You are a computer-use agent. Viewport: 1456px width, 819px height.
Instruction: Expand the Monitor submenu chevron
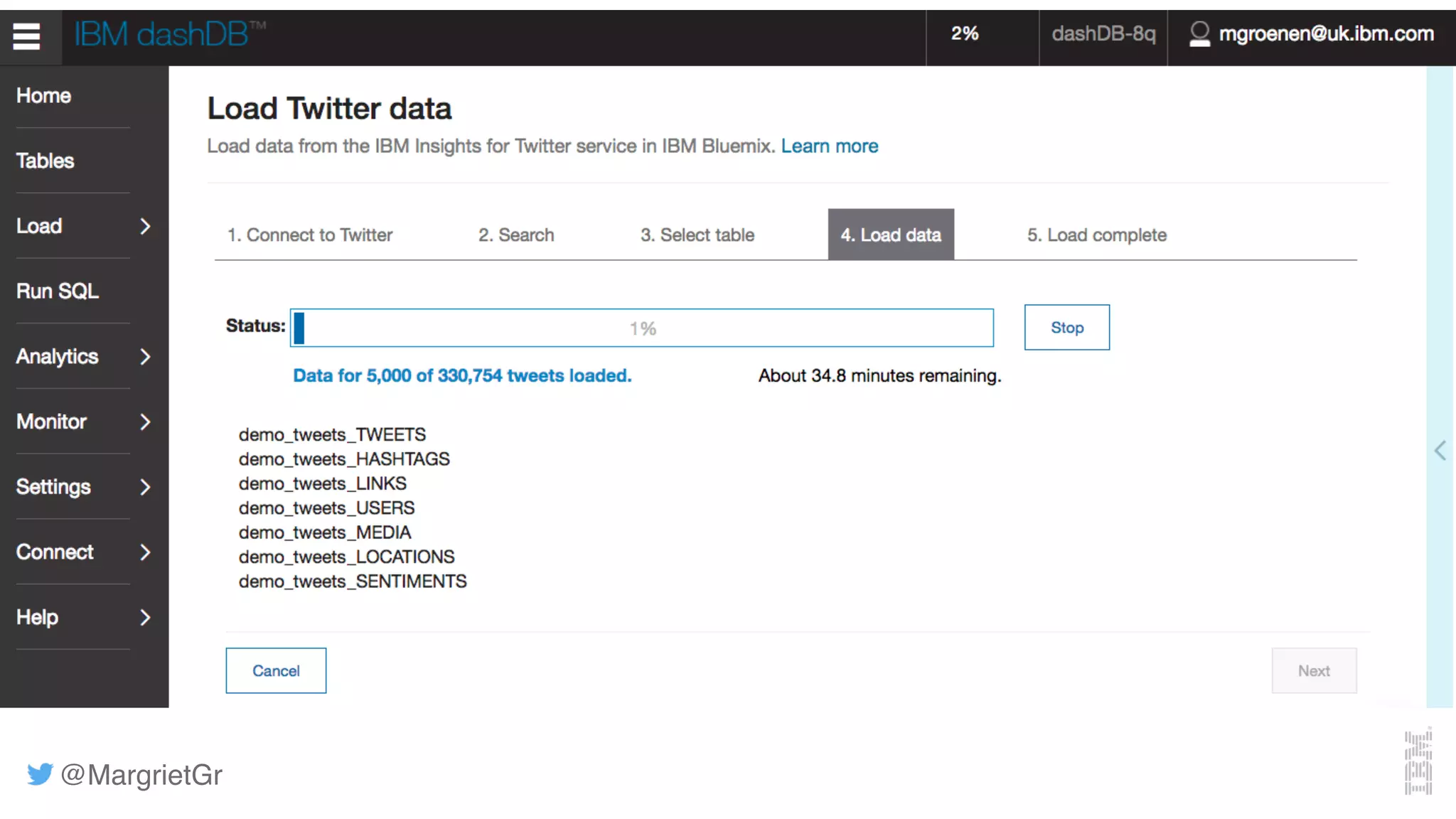click(x=145, y=422)
